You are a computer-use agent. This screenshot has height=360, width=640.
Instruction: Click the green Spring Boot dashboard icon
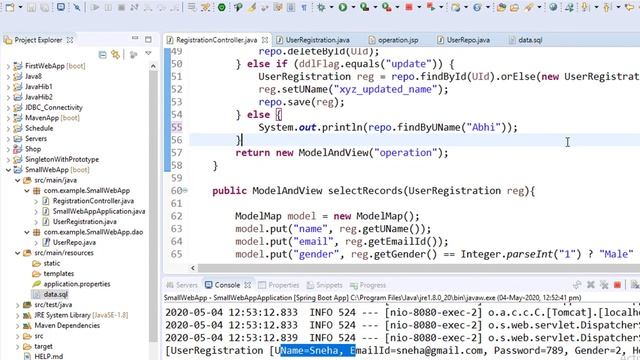pyautogui.click(x=222, y=7)
